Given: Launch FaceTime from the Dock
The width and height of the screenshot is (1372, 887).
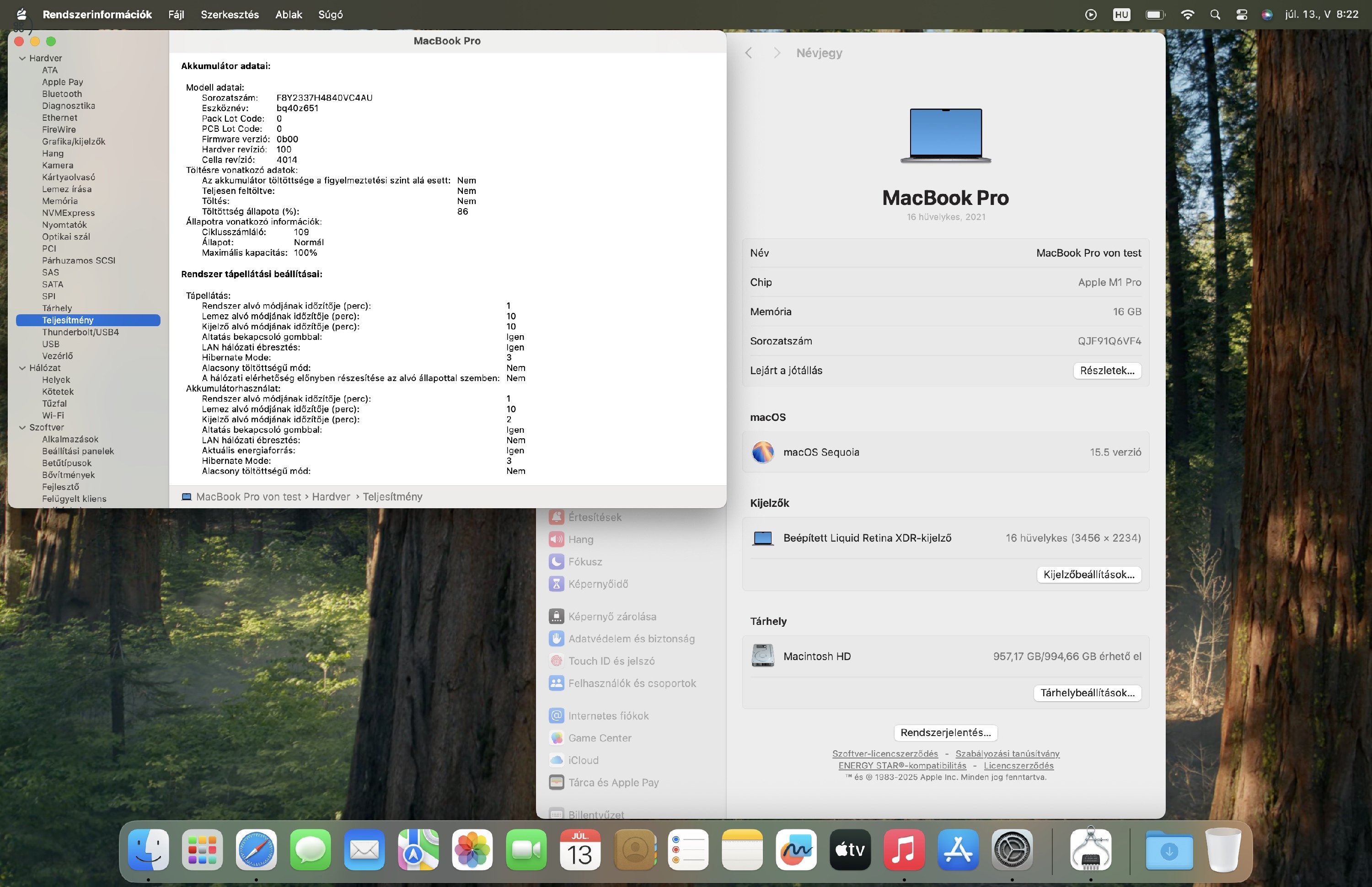Looking at the screenshot, I should (x=526, y=849).
